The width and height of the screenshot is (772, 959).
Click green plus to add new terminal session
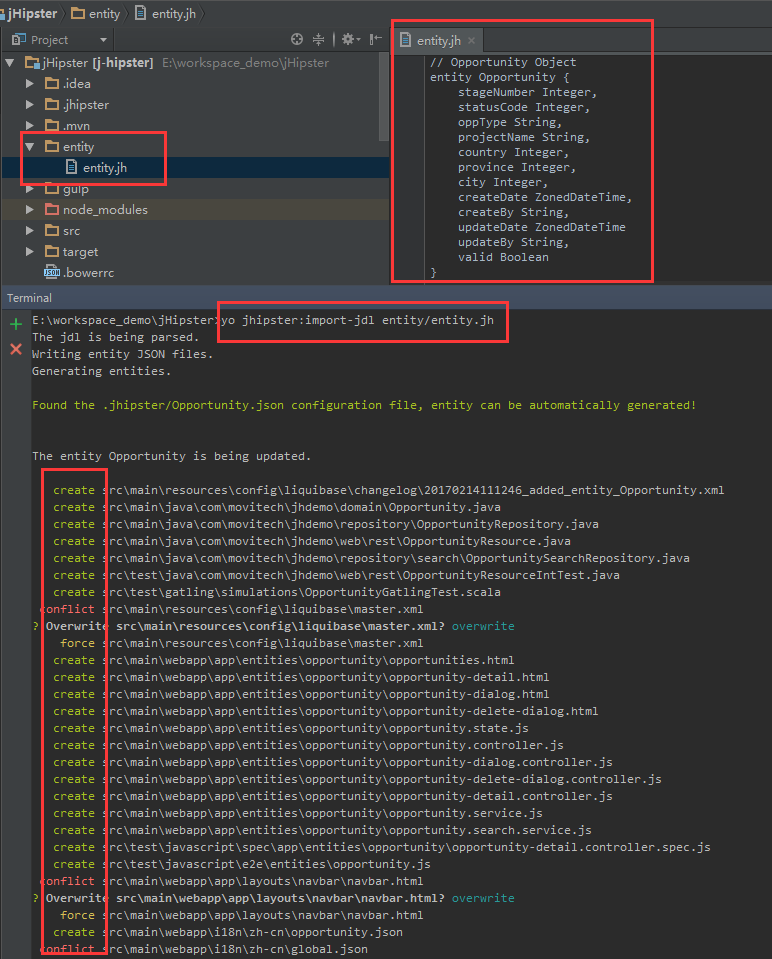coord(15,324)
